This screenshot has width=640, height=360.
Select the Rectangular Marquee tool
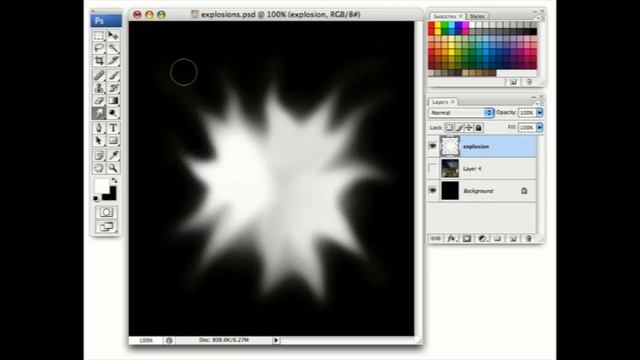[x=99, y=36]
